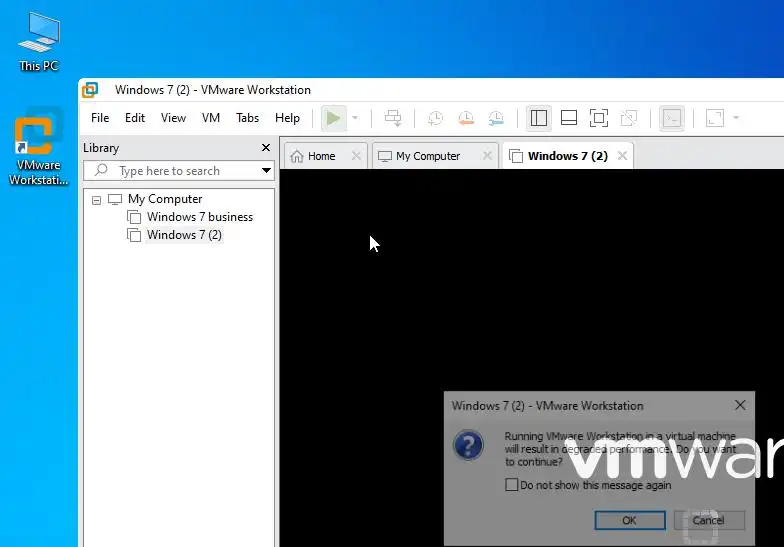The image size is (784, 547).
Task: Check Do not show this message again
Action: tap(512, 484)
